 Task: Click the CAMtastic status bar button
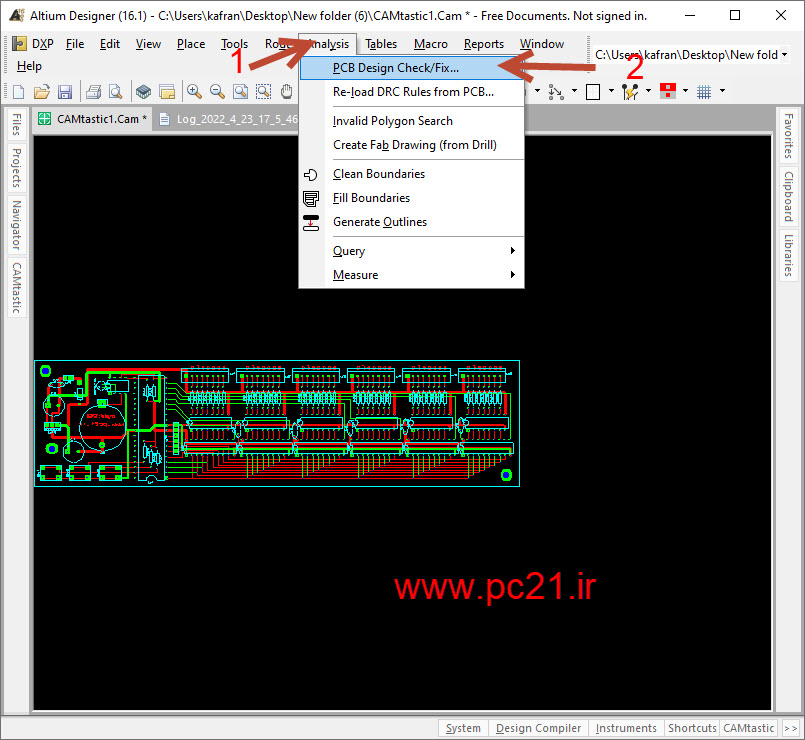749,728
